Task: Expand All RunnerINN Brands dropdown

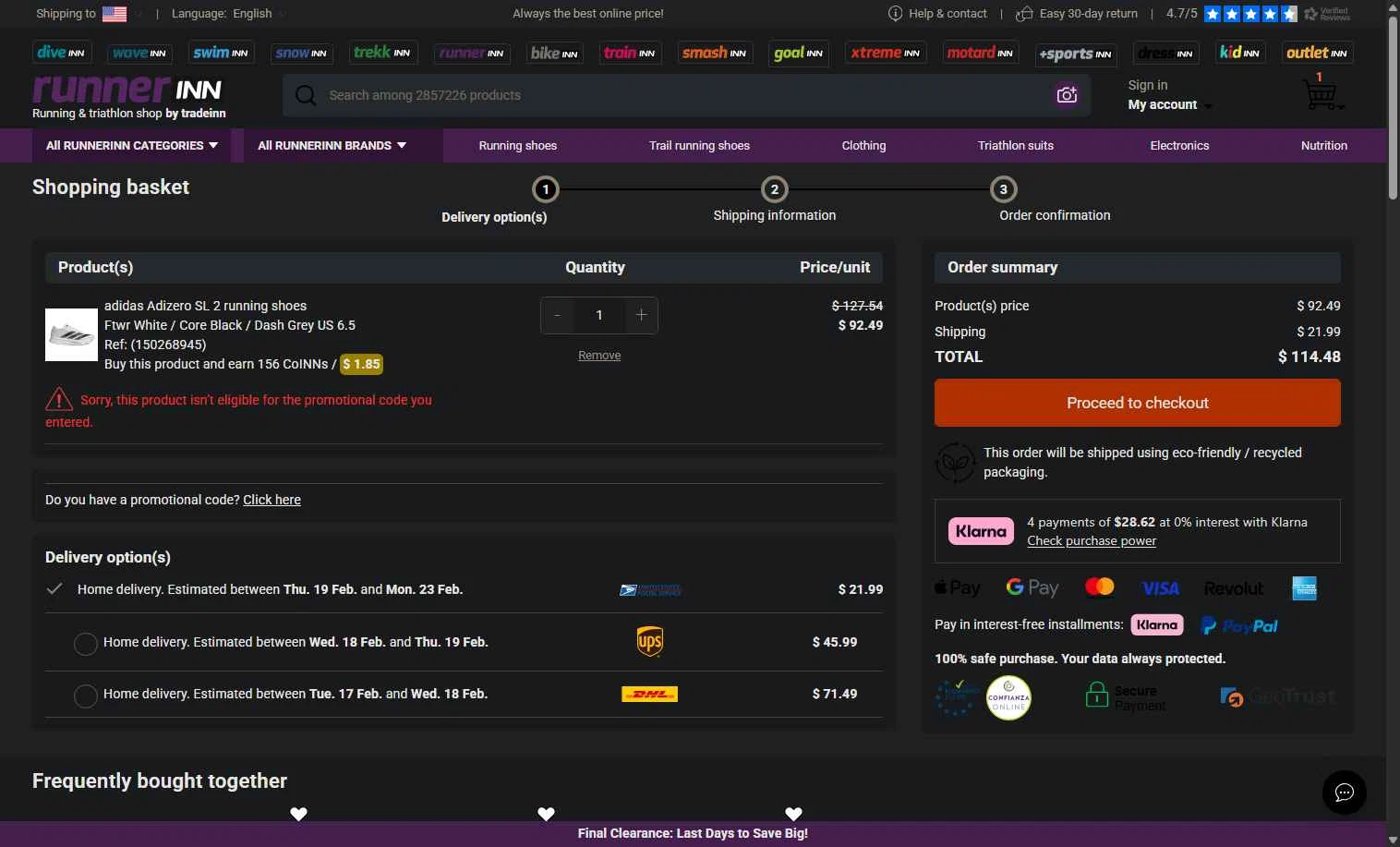Action: (x=332, y=146)
